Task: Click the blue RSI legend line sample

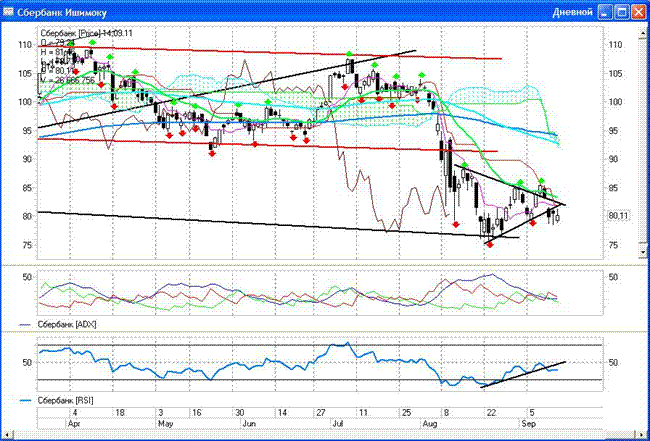Action: point(26,401)
